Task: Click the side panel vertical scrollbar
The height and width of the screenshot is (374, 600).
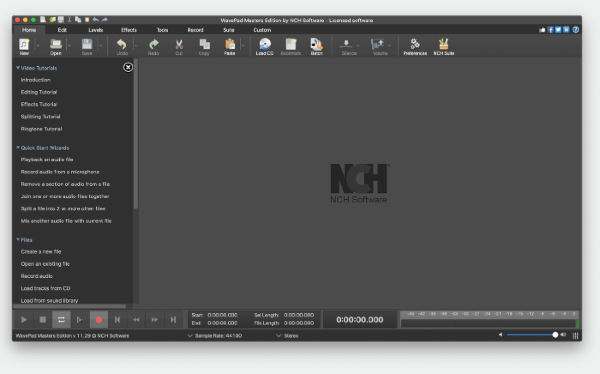Action: coord(135,134)
